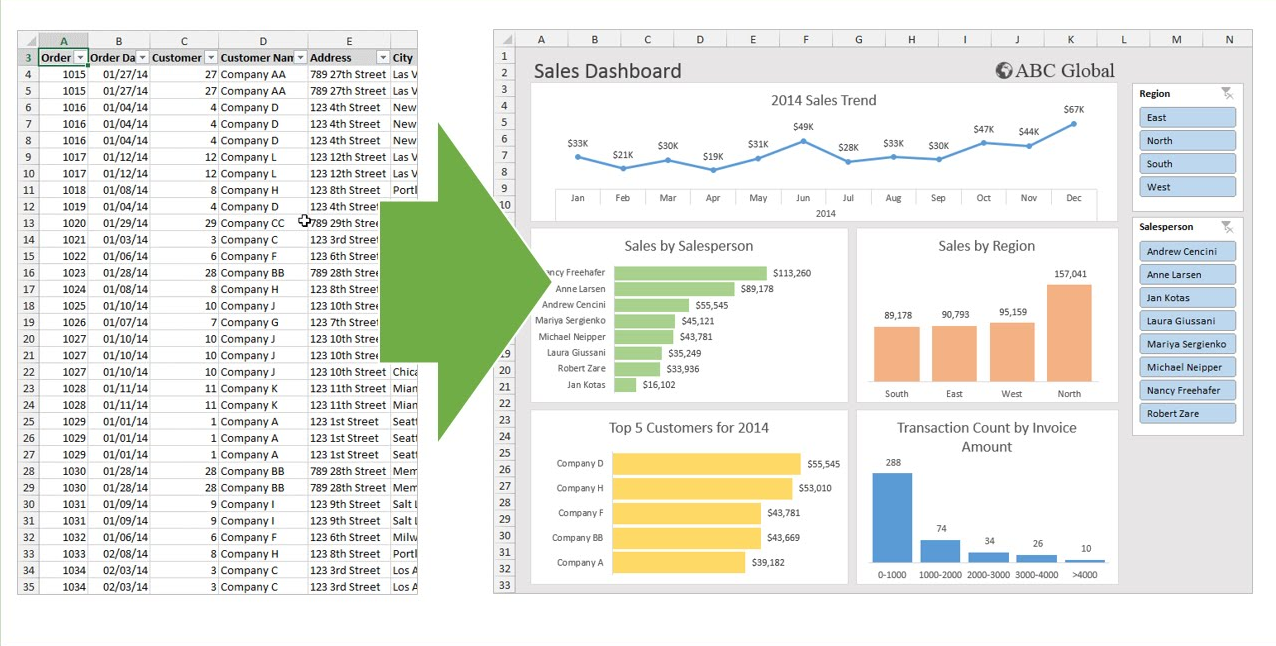This screenshot has width=1276, height=646.
Task: Click the select-all corner of the data table
Action: [28, 41]
